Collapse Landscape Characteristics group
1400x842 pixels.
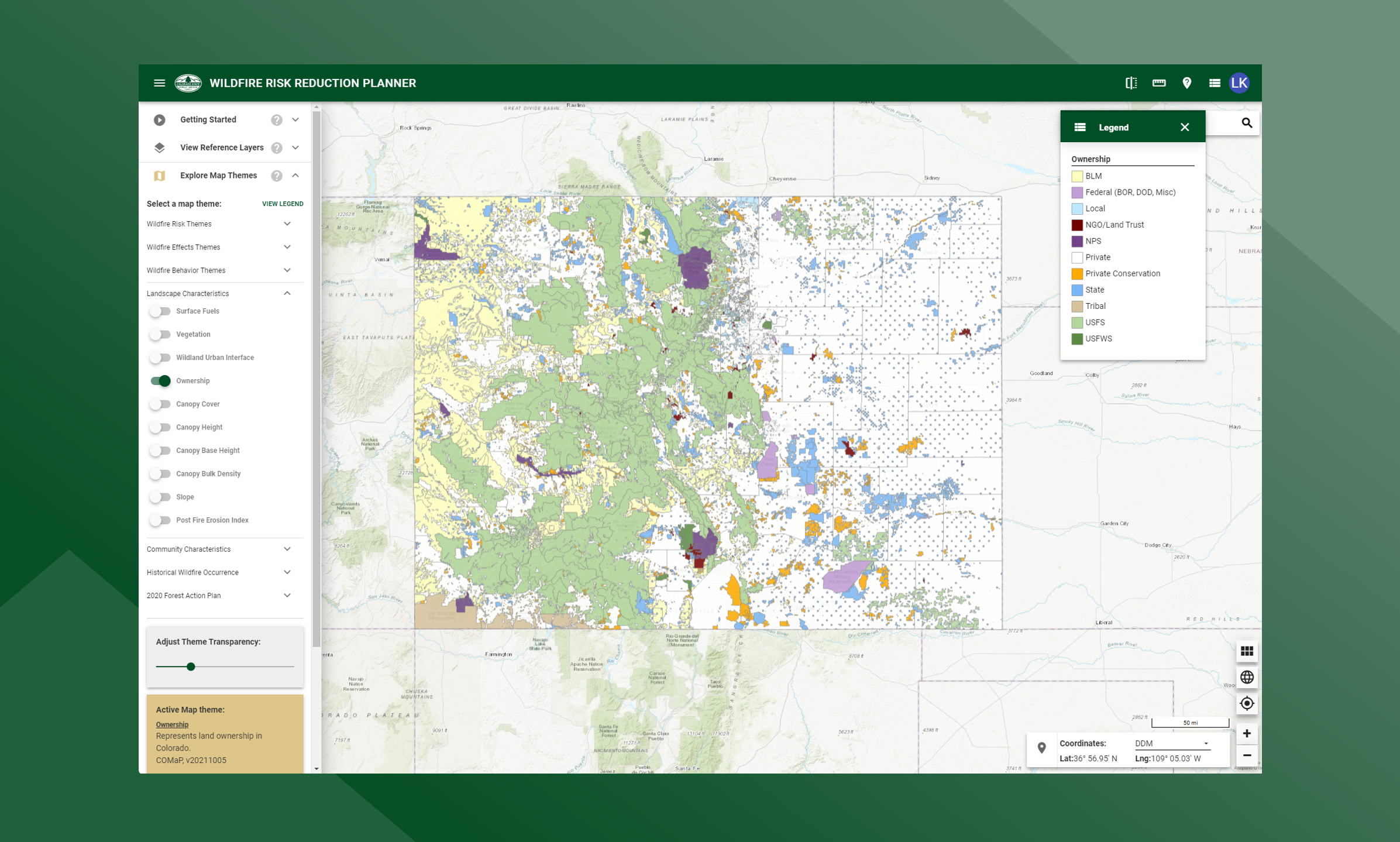pos(287,293)
